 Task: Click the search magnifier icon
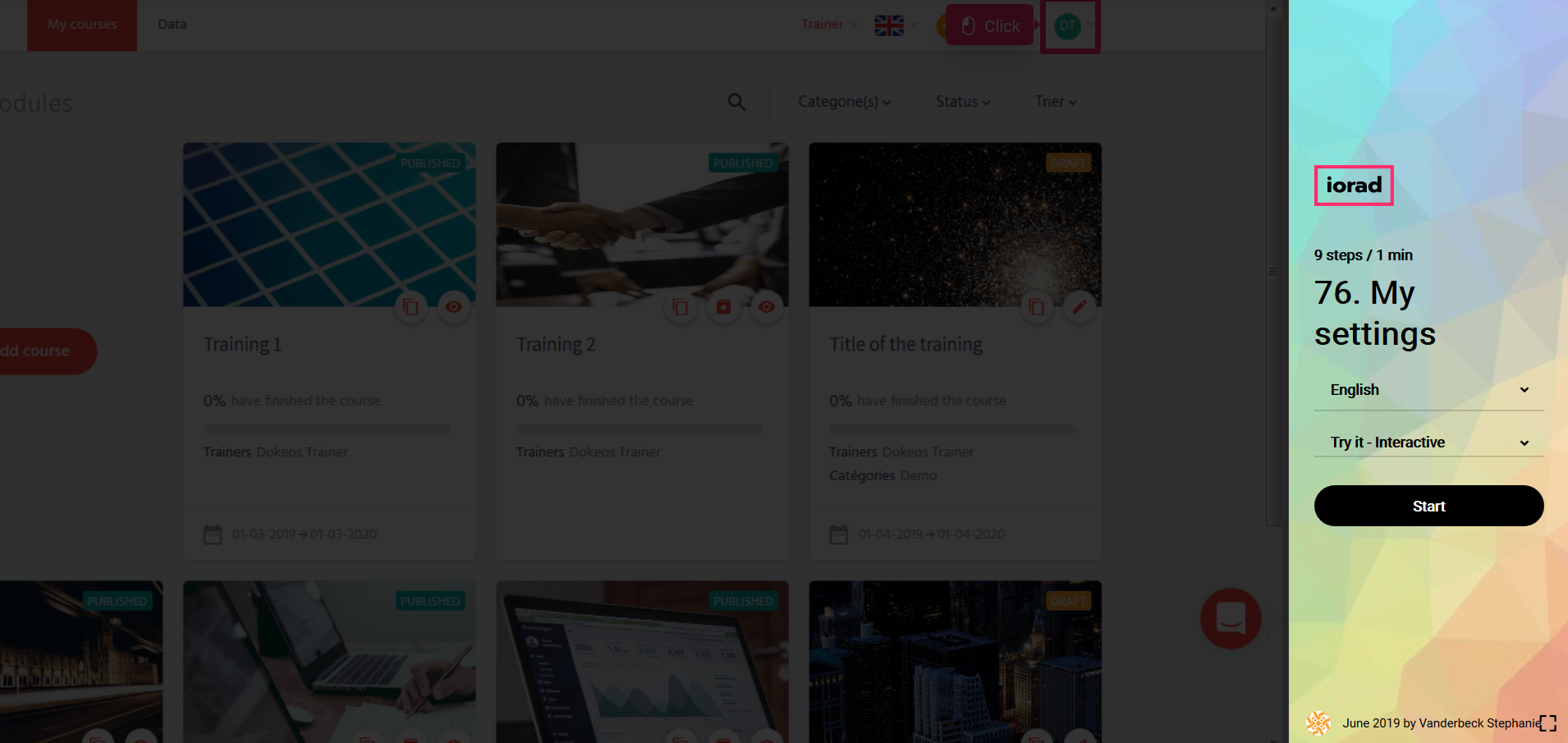(x=736, y=102)
